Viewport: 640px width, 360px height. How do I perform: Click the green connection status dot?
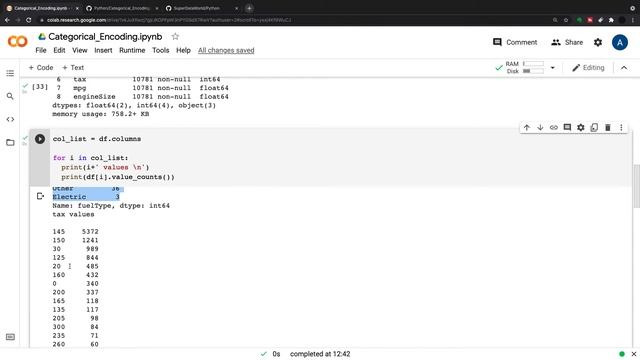pos(622,354)
